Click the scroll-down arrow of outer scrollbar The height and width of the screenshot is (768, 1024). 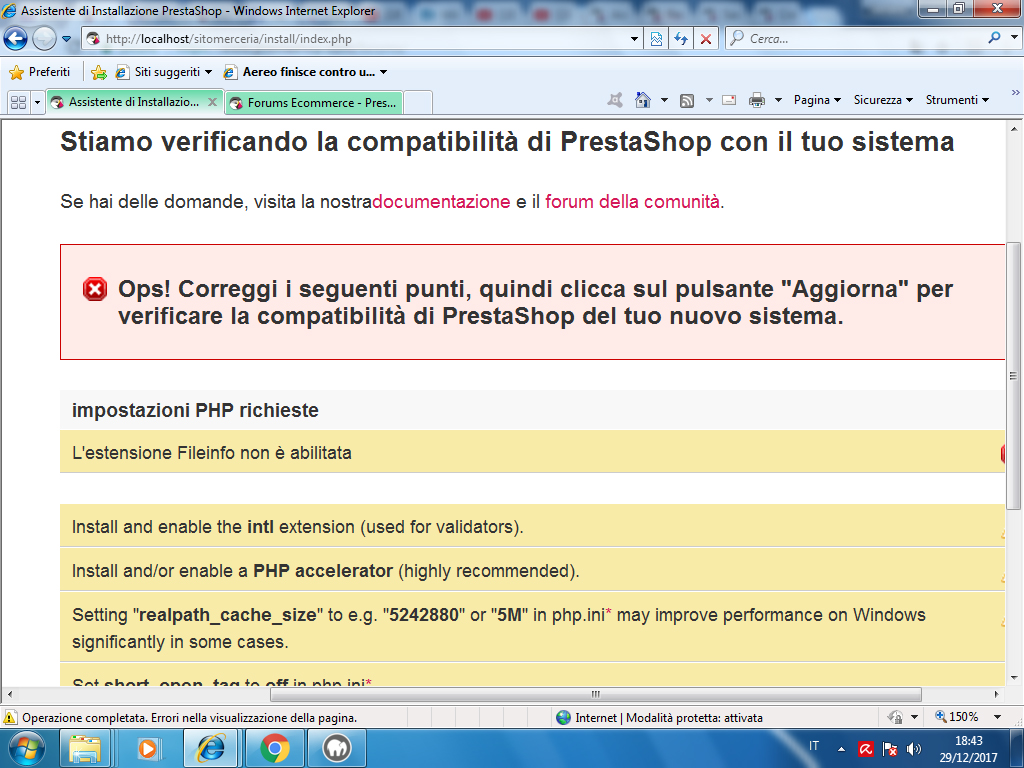tap(1014, 678)
